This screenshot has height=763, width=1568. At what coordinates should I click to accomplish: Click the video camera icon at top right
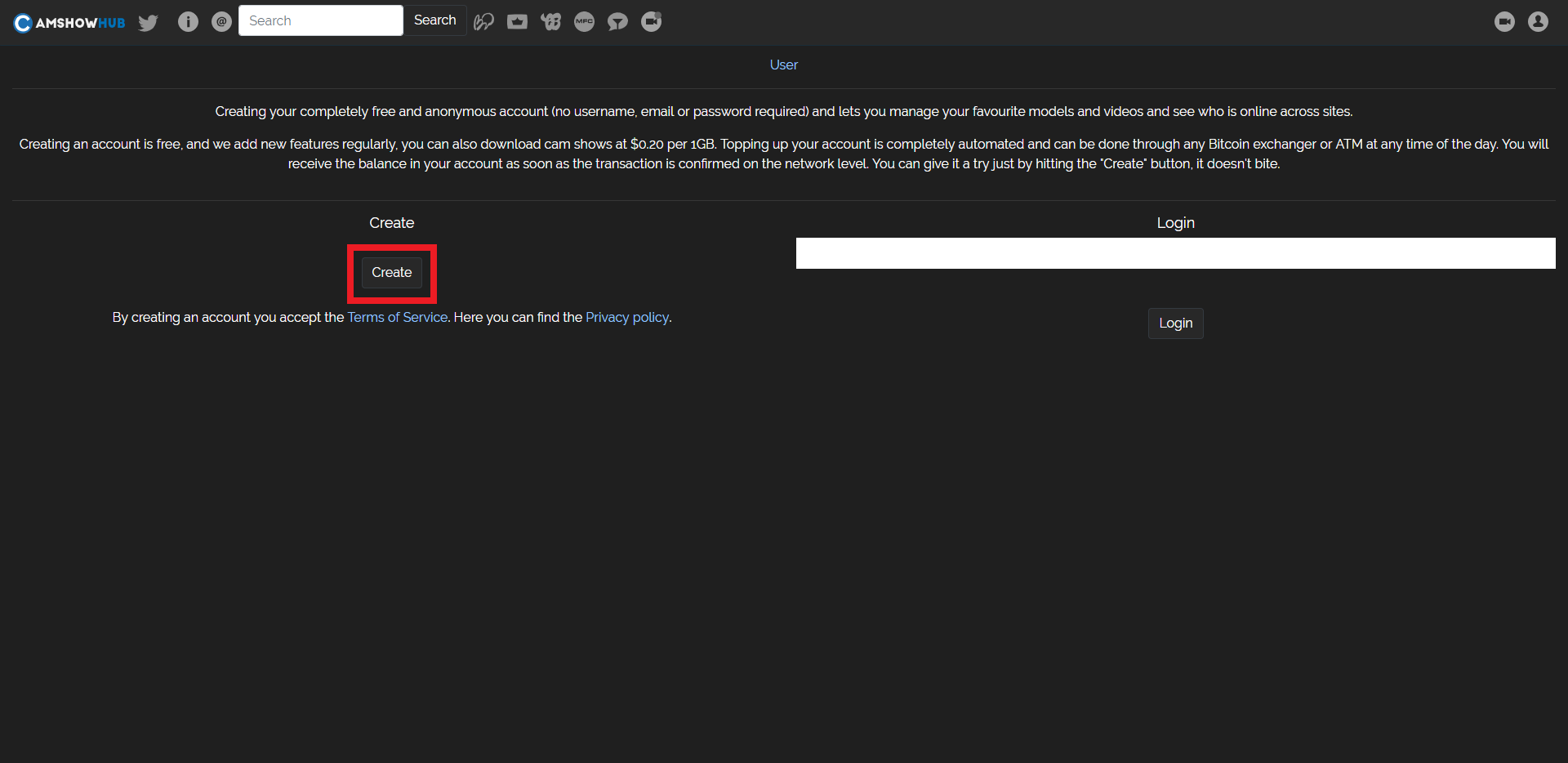[1504, 22]
